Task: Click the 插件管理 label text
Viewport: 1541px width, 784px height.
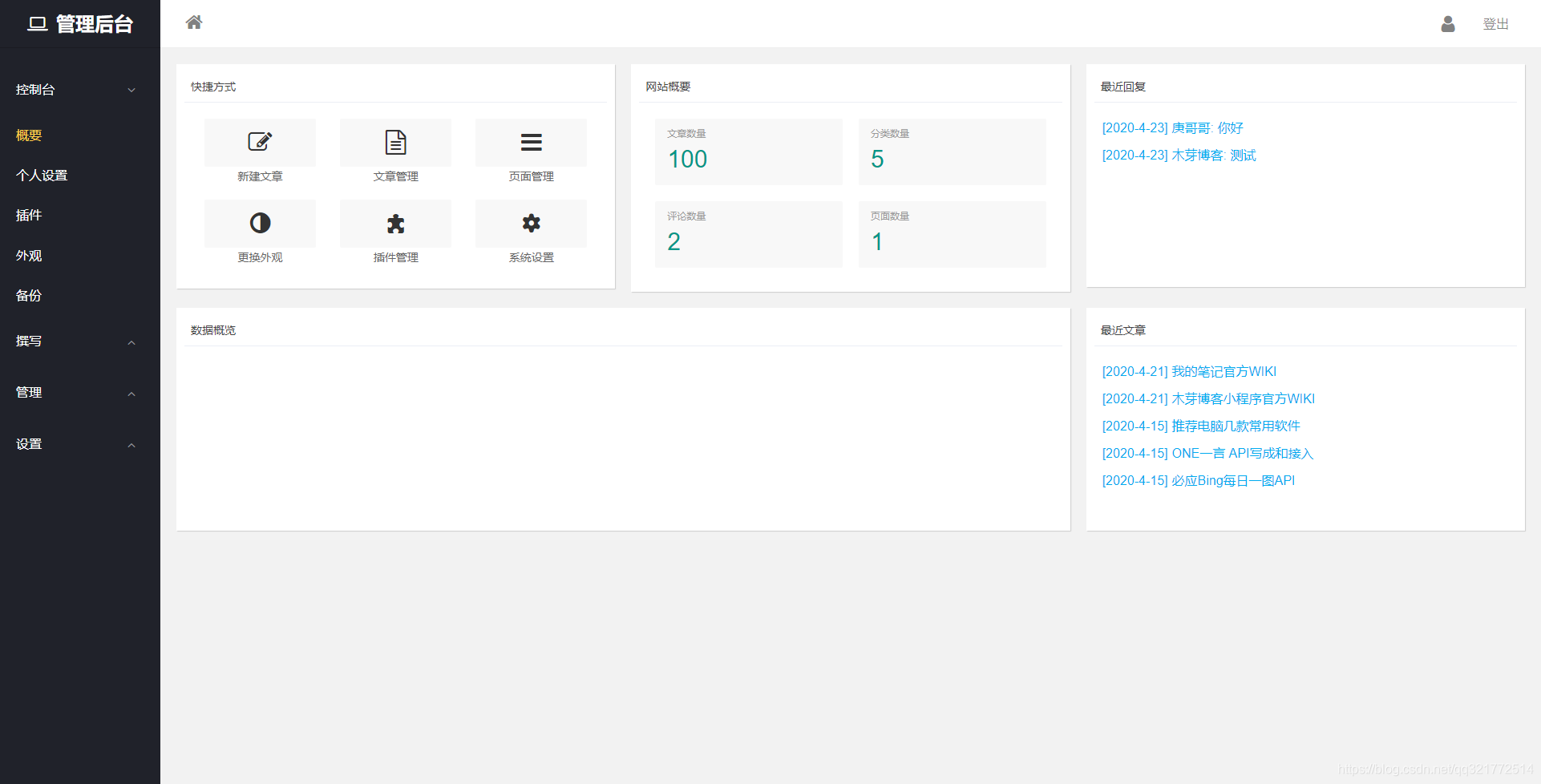Action: click(395, 257)
